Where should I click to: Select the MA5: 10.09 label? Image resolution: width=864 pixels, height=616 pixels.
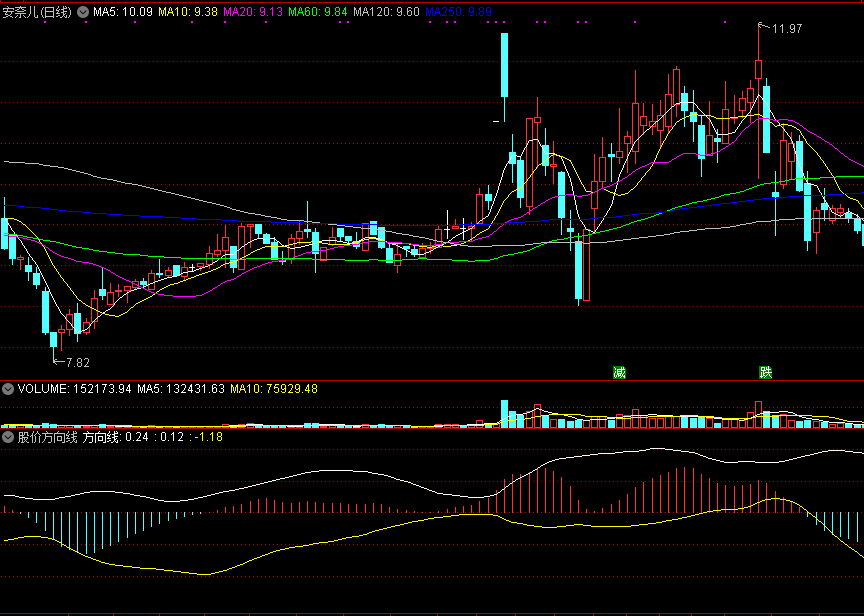(122, 12)
